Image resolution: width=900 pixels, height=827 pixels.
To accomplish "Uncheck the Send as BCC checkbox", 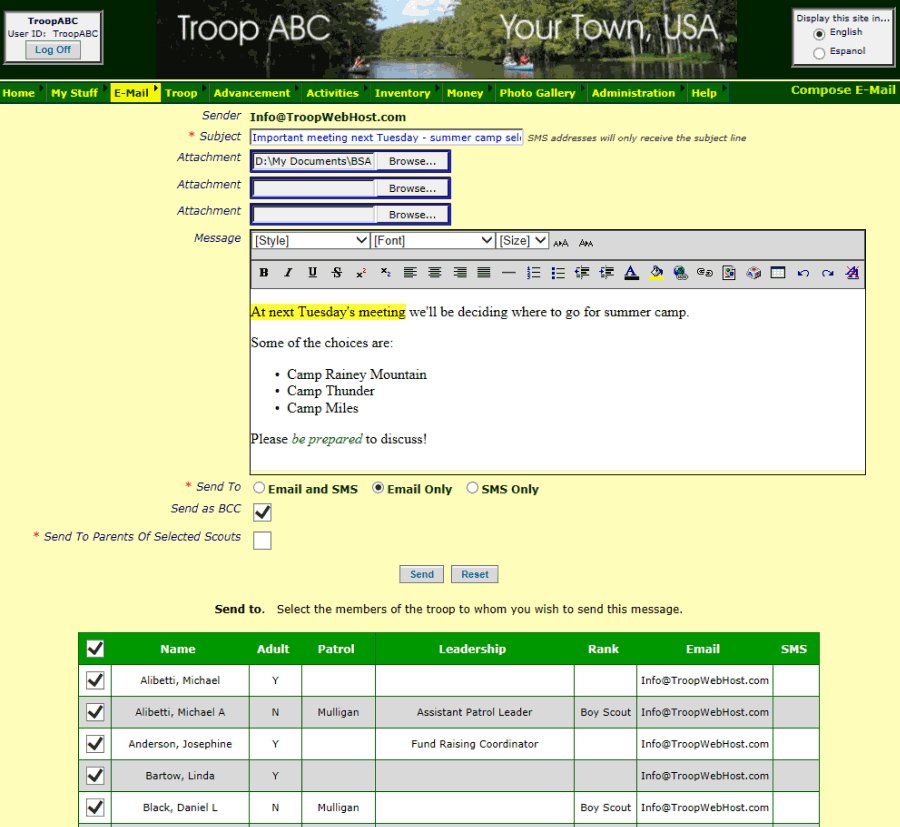I will pyautogui.click(x=262, y=512).
